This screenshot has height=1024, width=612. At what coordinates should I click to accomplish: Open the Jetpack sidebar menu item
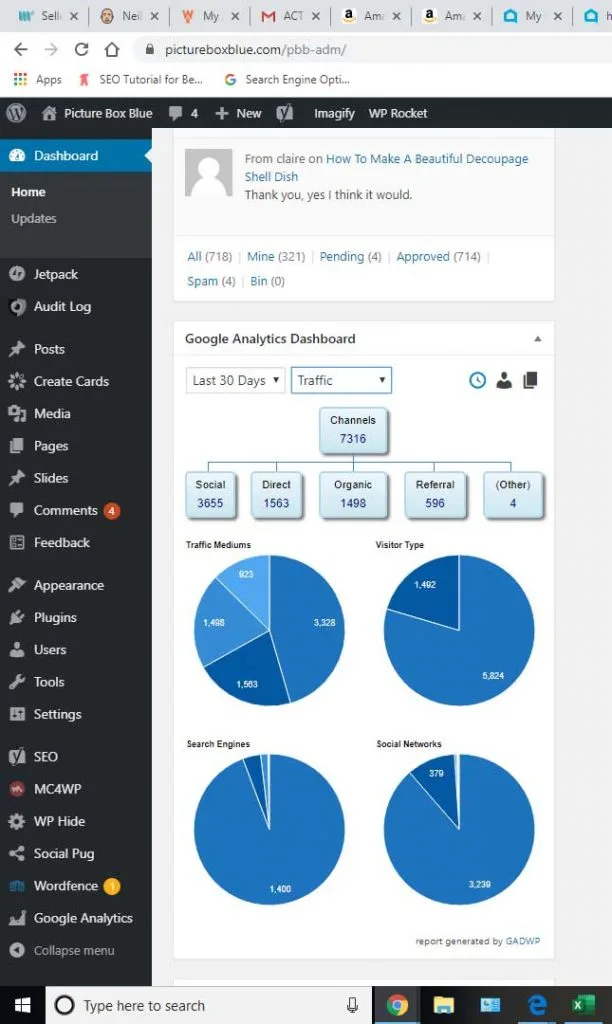(55, 274)
